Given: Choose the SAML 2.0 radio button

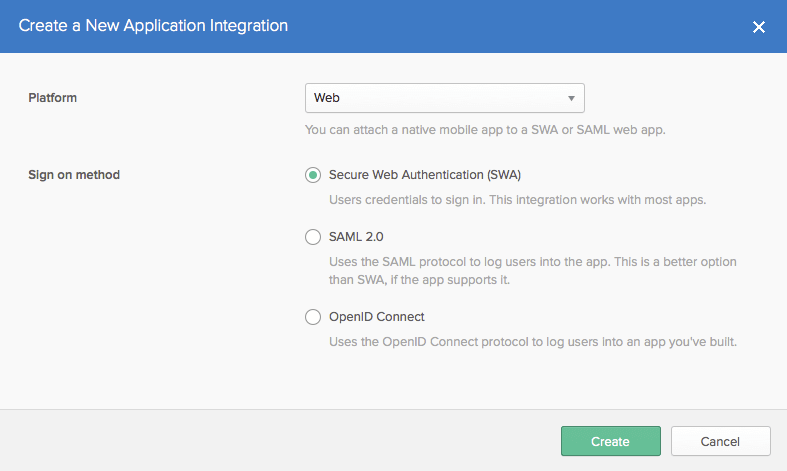Looking at the screenshot, I should [313, 237].
